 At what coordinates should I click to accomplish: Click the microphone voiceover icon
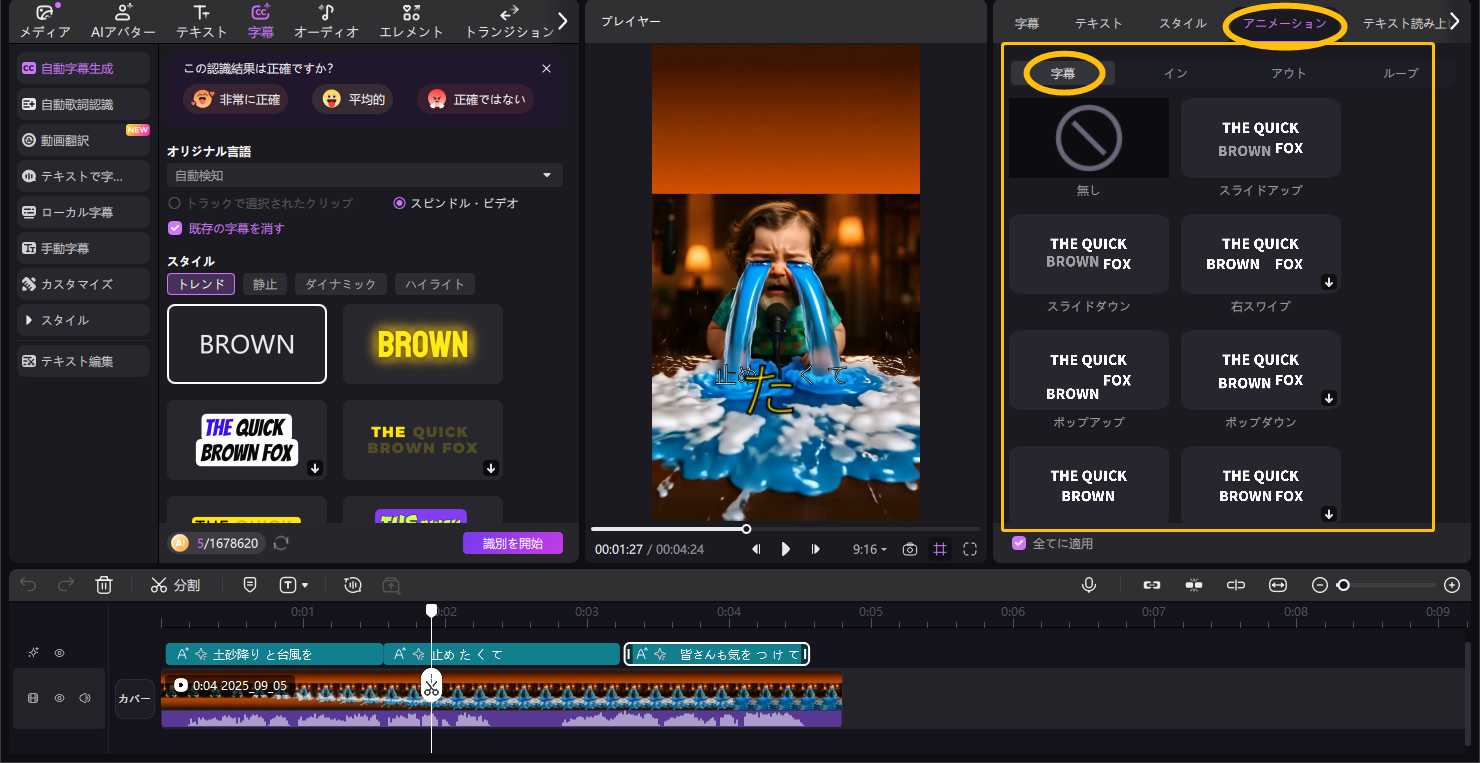coord(1089,585)
